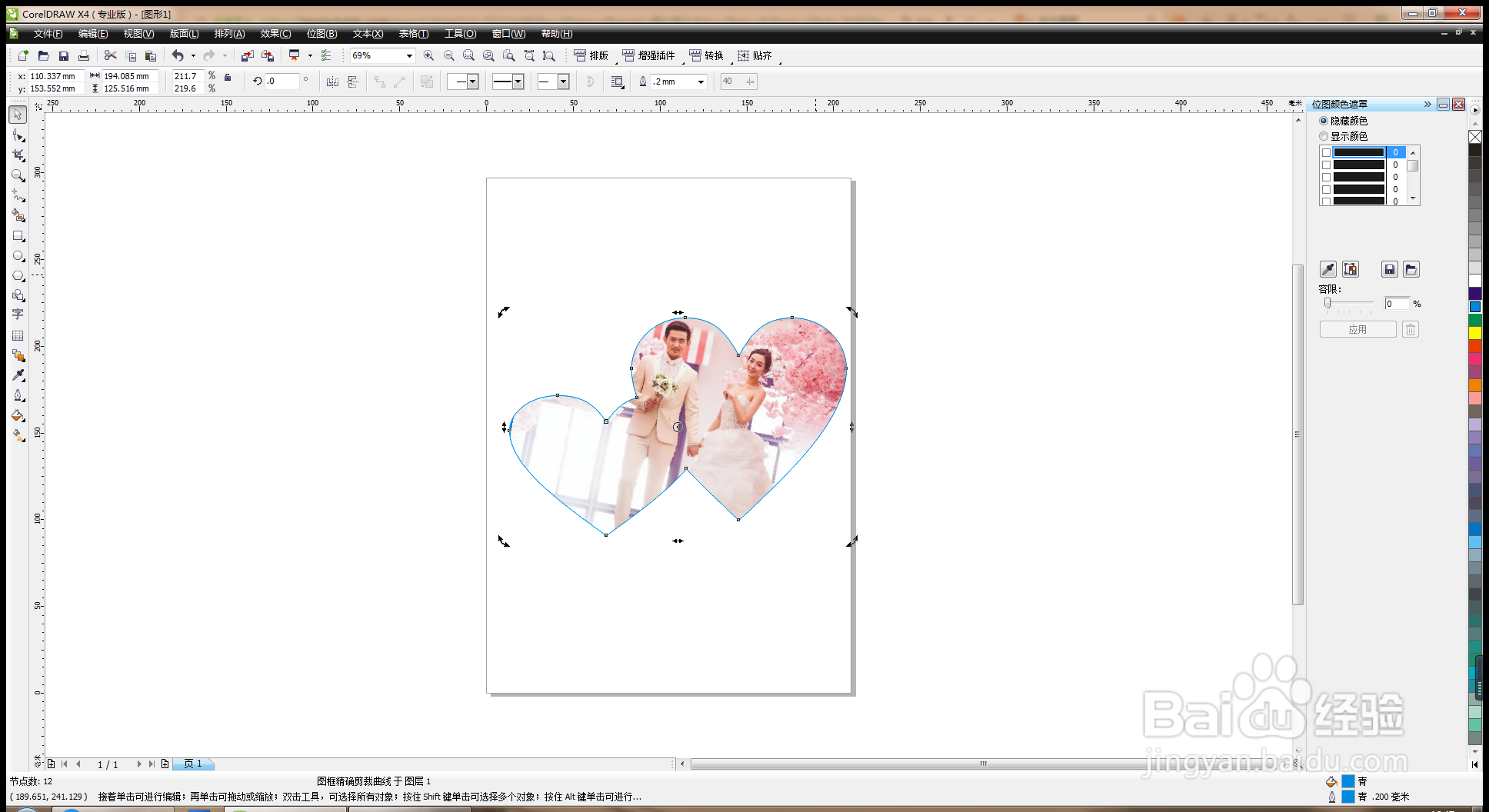Open the edit color button in mask panel
1489x812 pixels.
pyautogui.click(x=1351, y=269)
